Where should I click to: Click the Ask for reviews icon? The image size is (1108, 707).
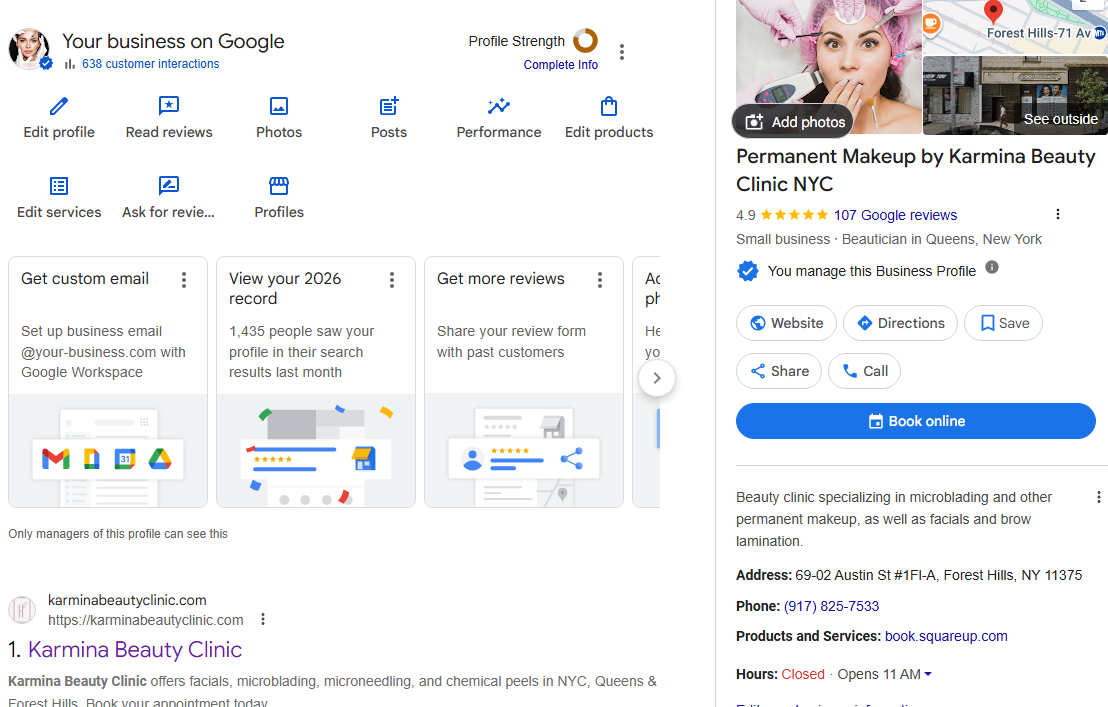pyautogui.click(x=169, y=187)
